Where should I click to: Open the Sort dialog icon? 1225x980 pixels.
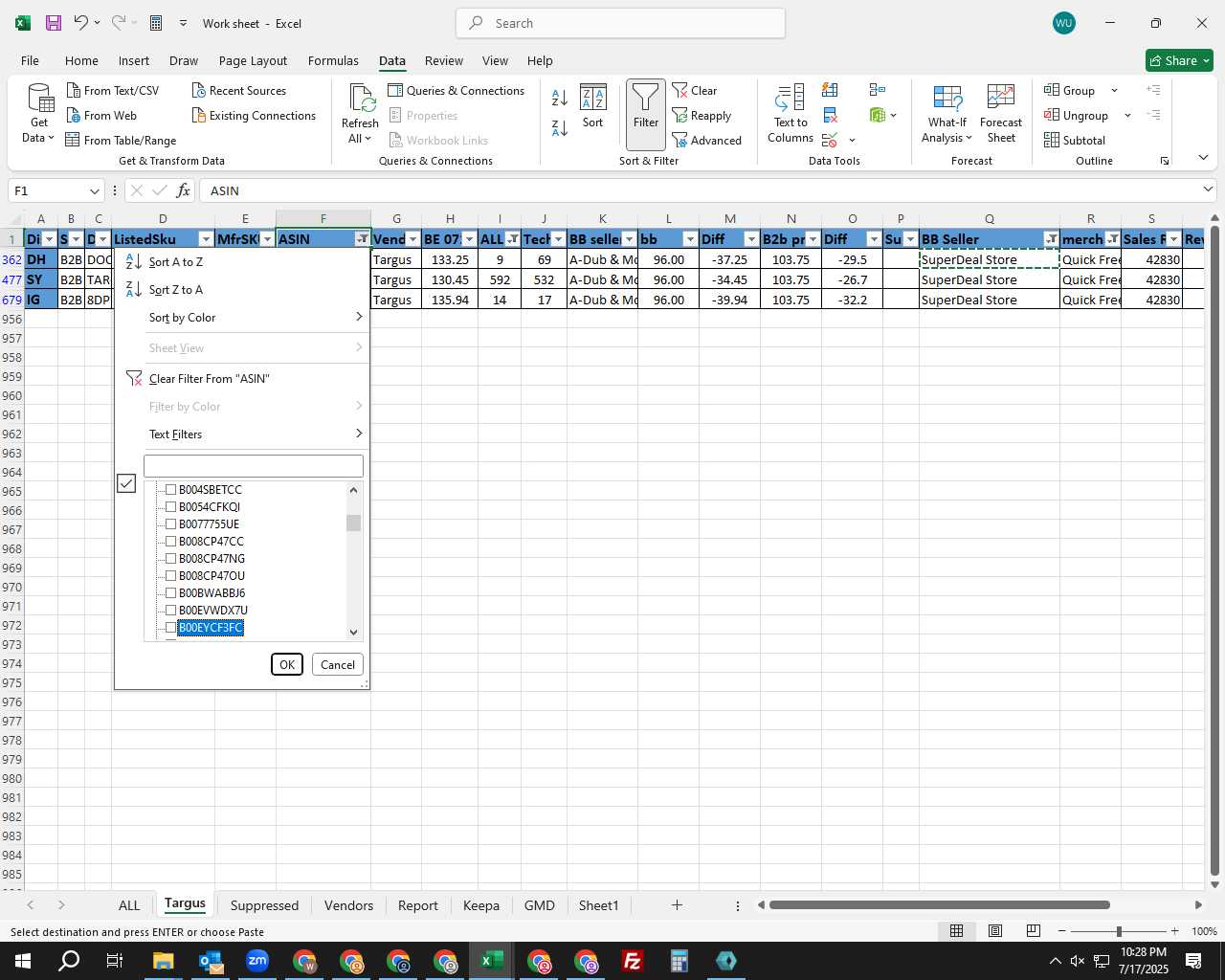click(593, 106)
